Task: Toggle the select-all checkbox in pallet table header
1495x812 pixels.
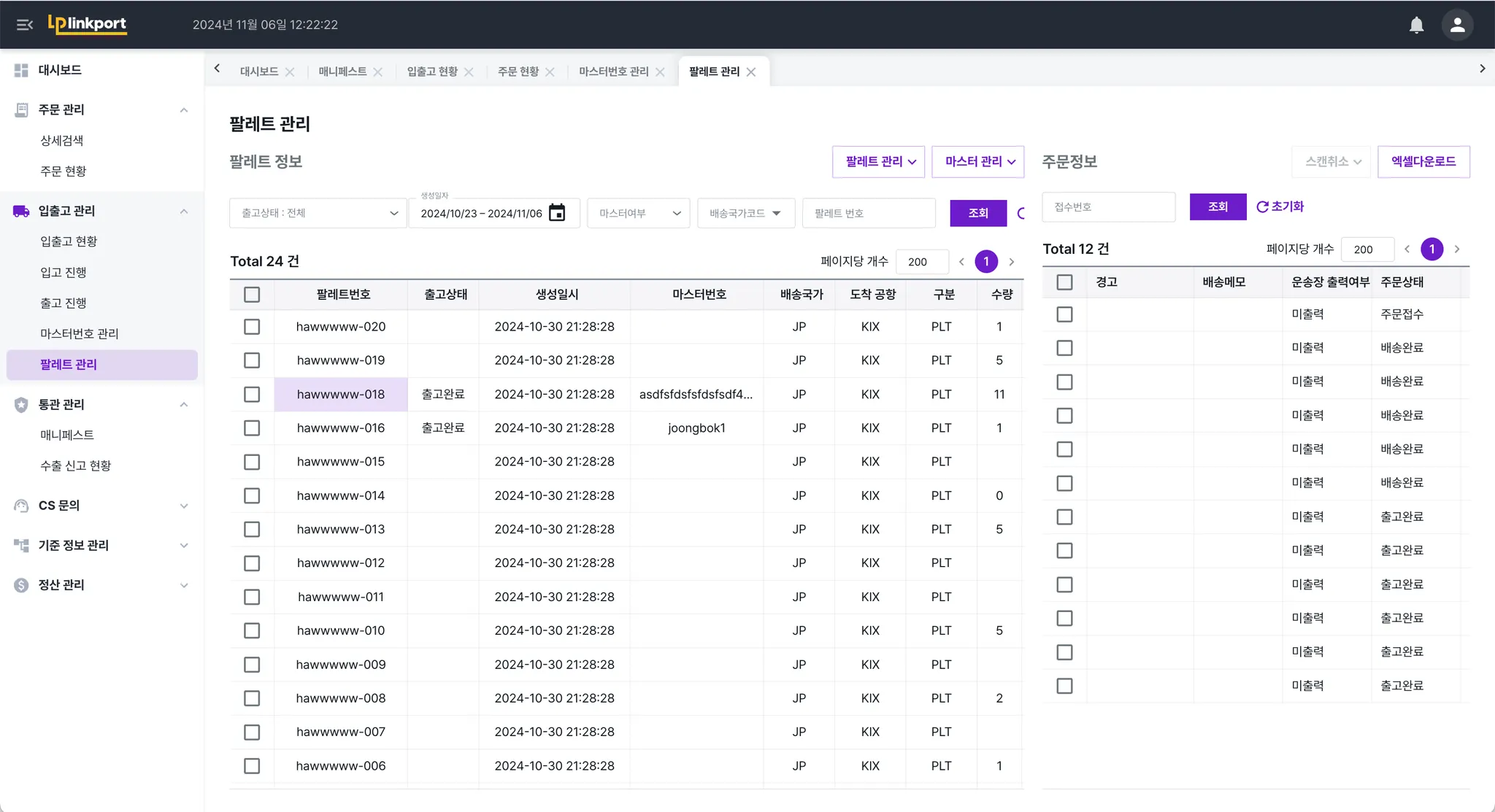Action: point(252,295)
